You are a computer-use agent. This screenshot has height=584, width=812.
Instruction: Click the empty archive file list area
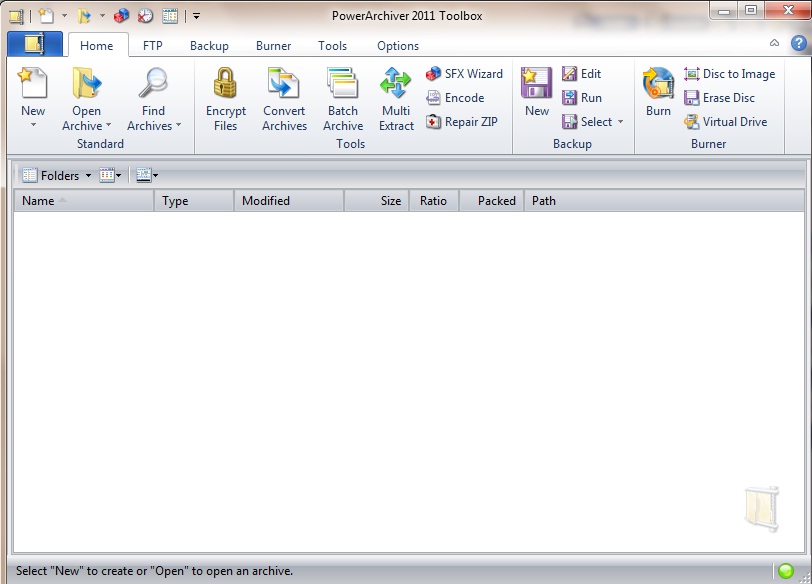point(409,382)
